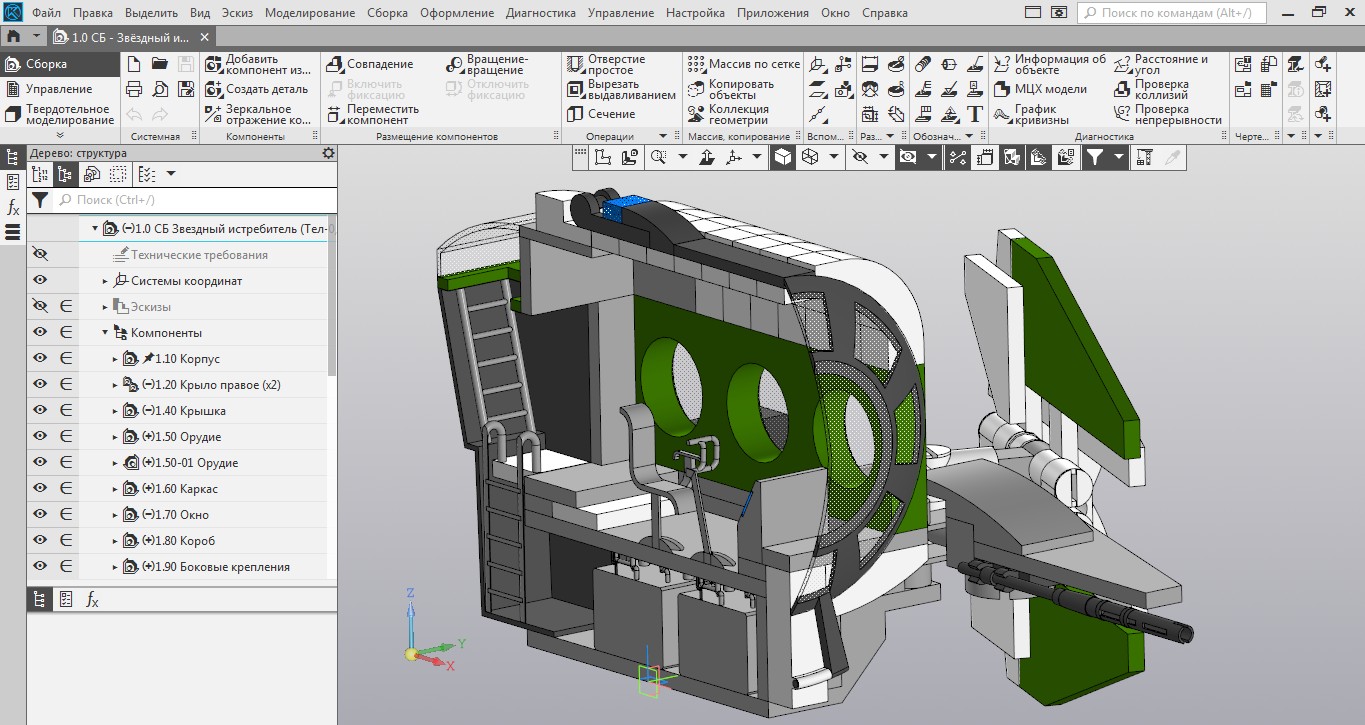Open the Диагностика menu
Screen dimensions: 1365x725
(540, 13)
